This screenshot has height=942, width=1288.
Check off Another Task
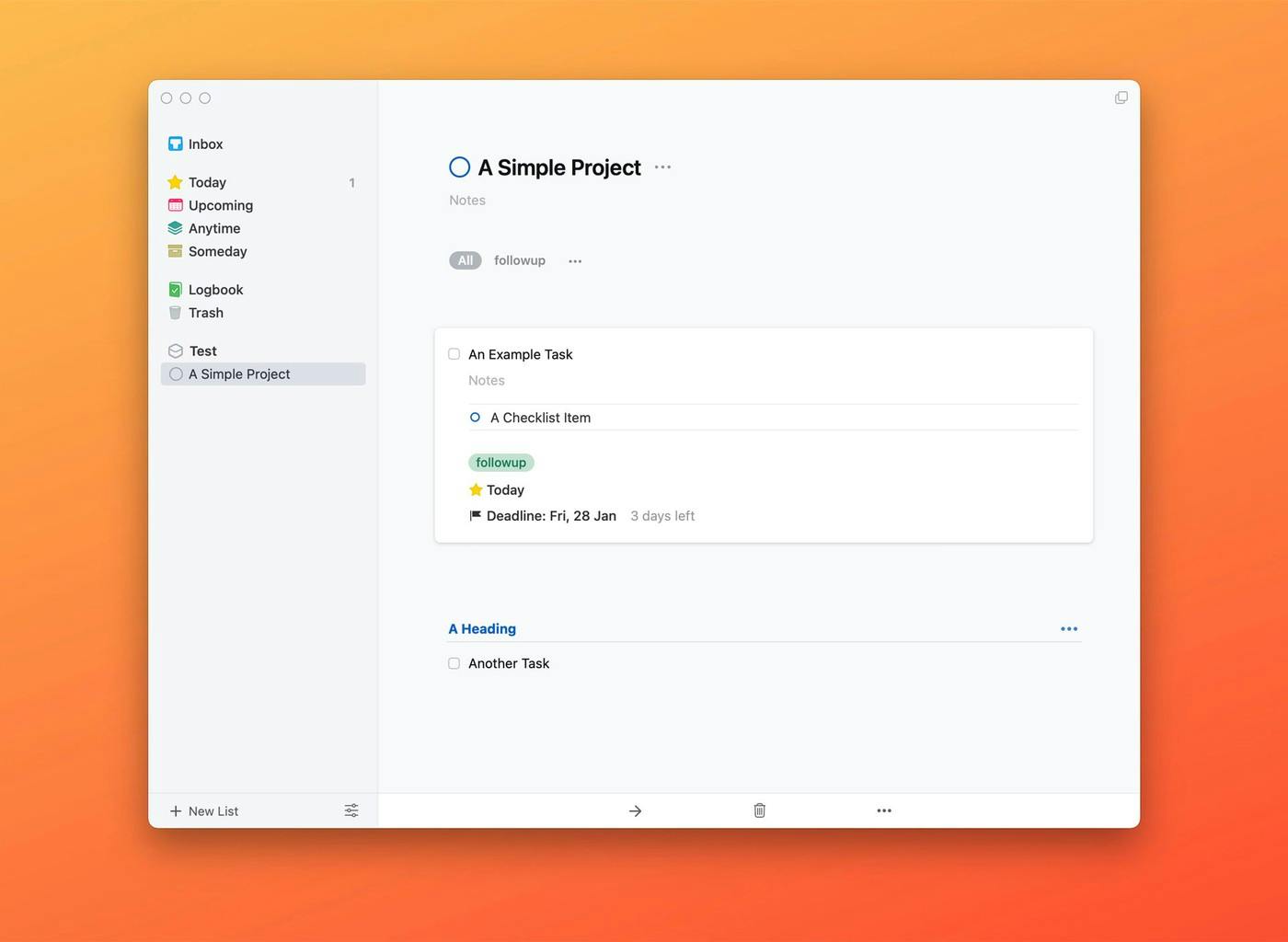click(x=454, y=663)
